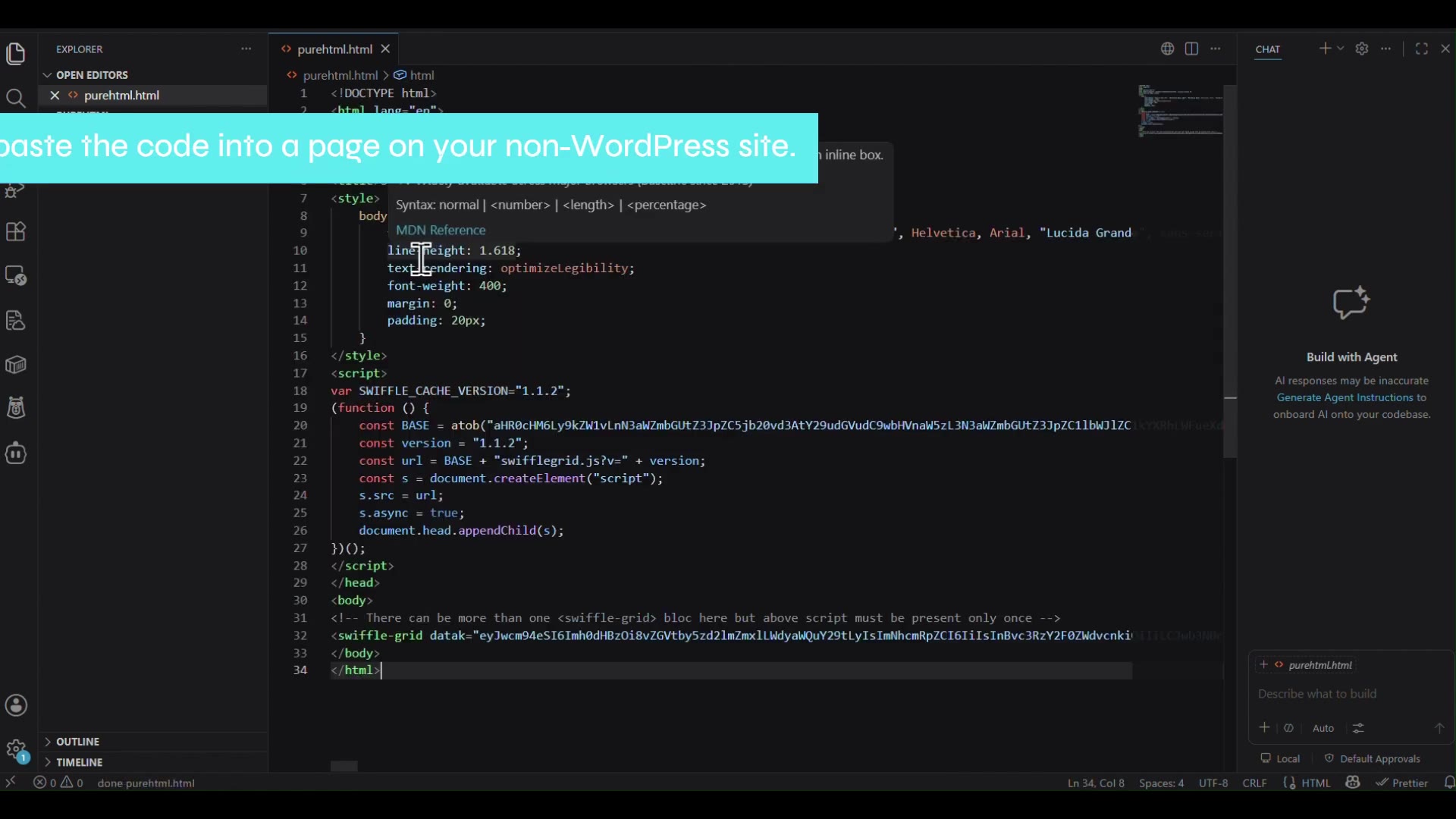This screenshot has height=819, width=1456.
Task: Open the cloud document activity bar icon
Action: tap(16, 320)
